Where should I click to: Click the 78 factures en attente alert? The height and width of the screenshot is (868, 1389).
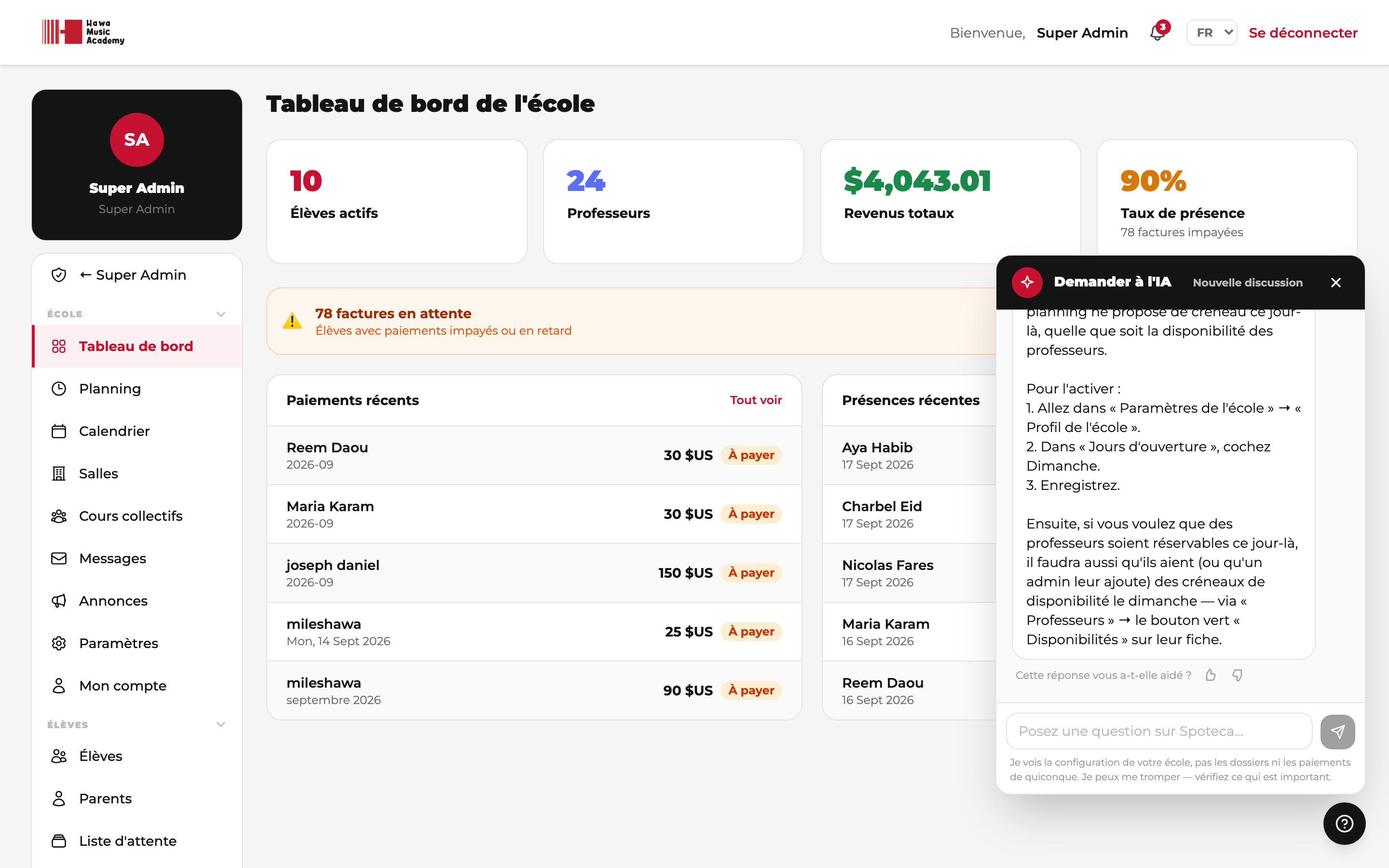[x=631, y=321]
